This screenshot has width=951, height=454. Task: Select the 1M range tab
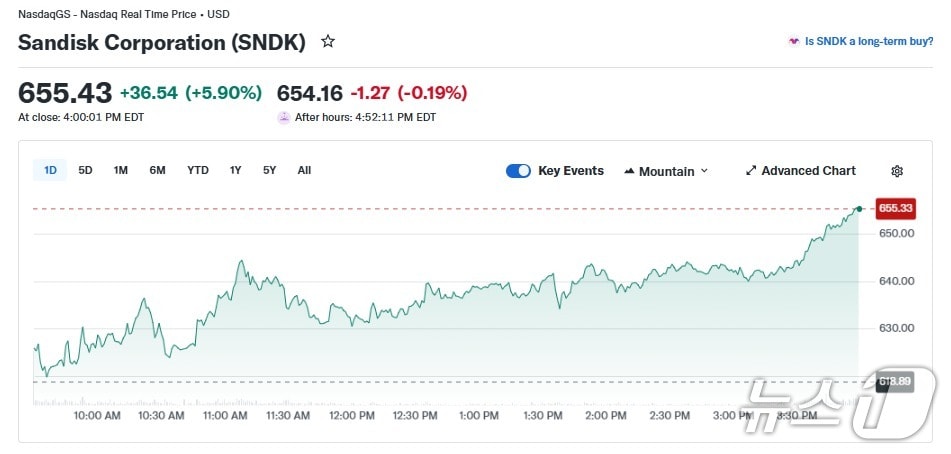click(x=121, y=170)
